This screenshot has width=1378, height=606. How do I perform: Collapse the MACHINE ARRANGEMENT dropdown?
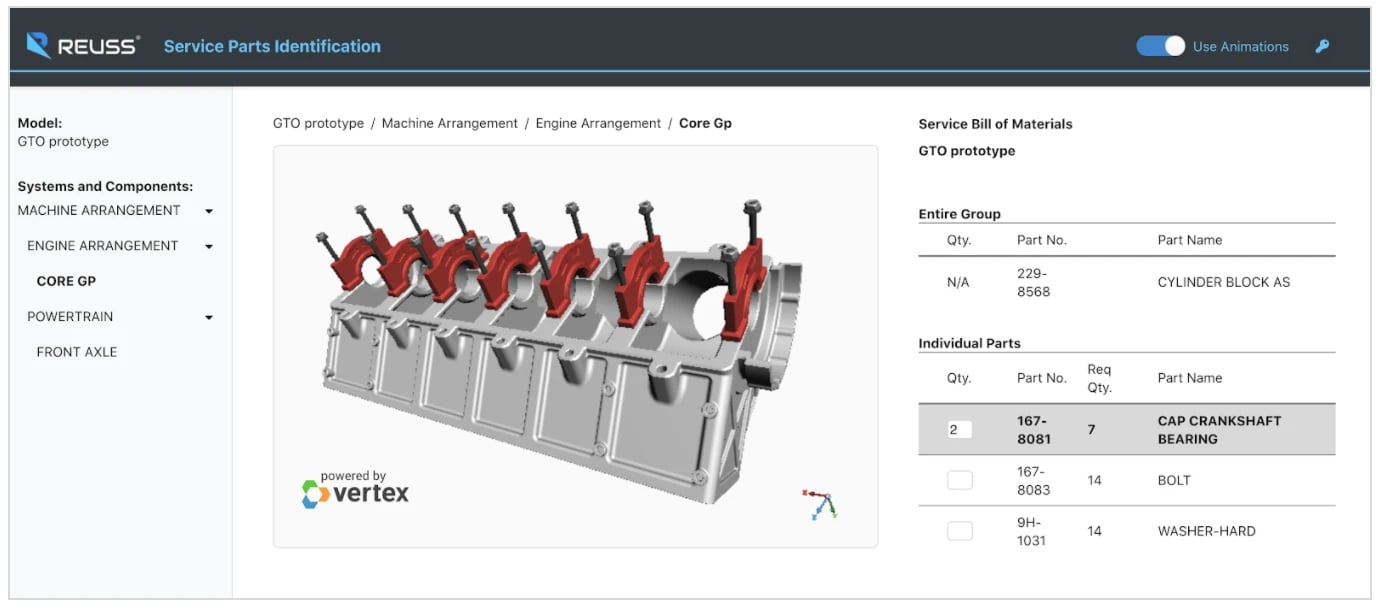pos(208,210)
